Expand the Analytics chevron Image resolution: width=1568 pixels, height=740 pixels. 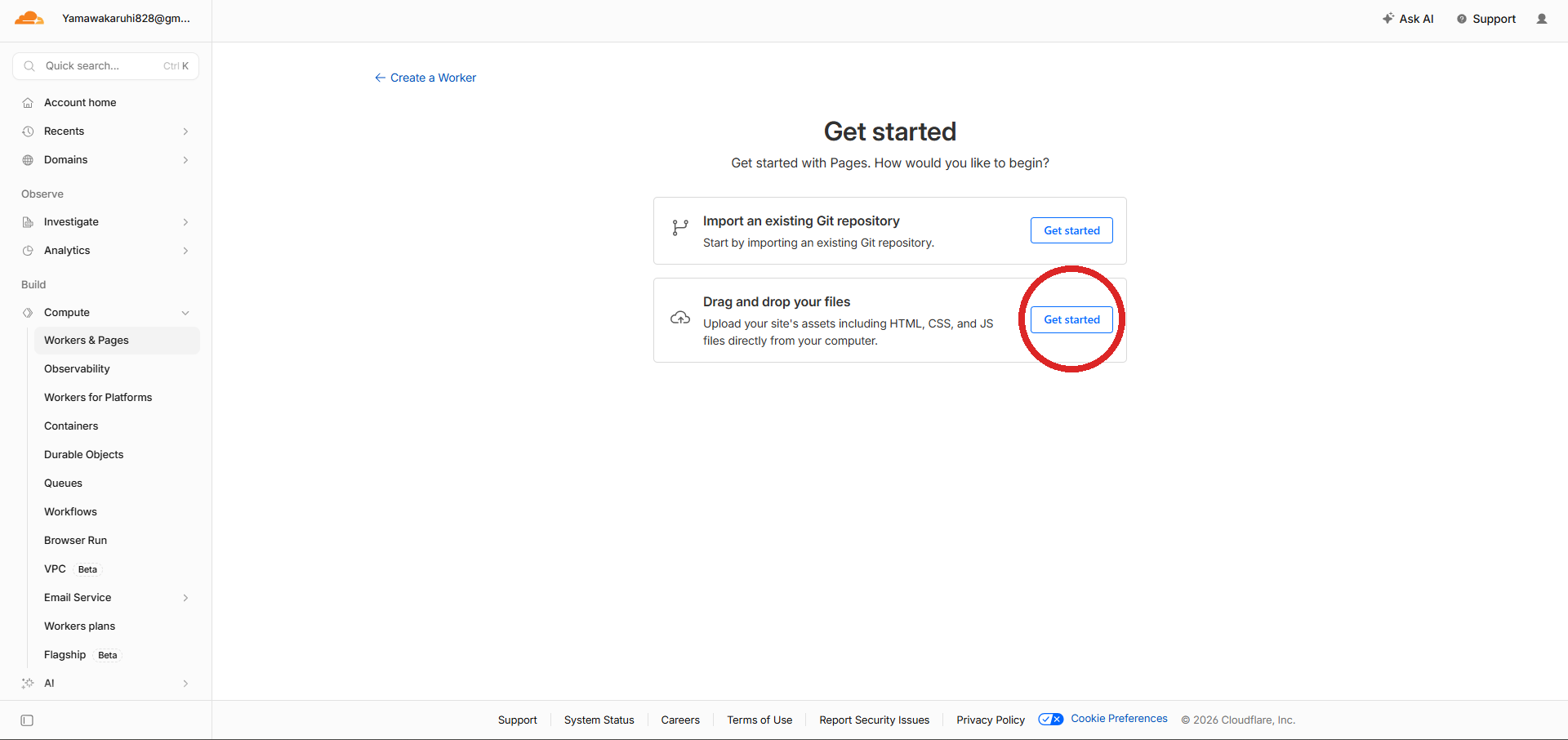(x=185, y=251)
